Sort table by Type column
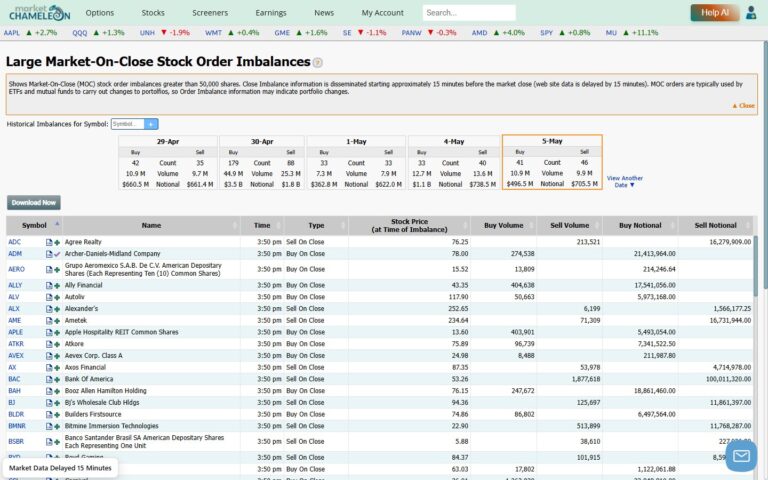Image resolution: width=768 pixels, height=480 pixels. 316,225
